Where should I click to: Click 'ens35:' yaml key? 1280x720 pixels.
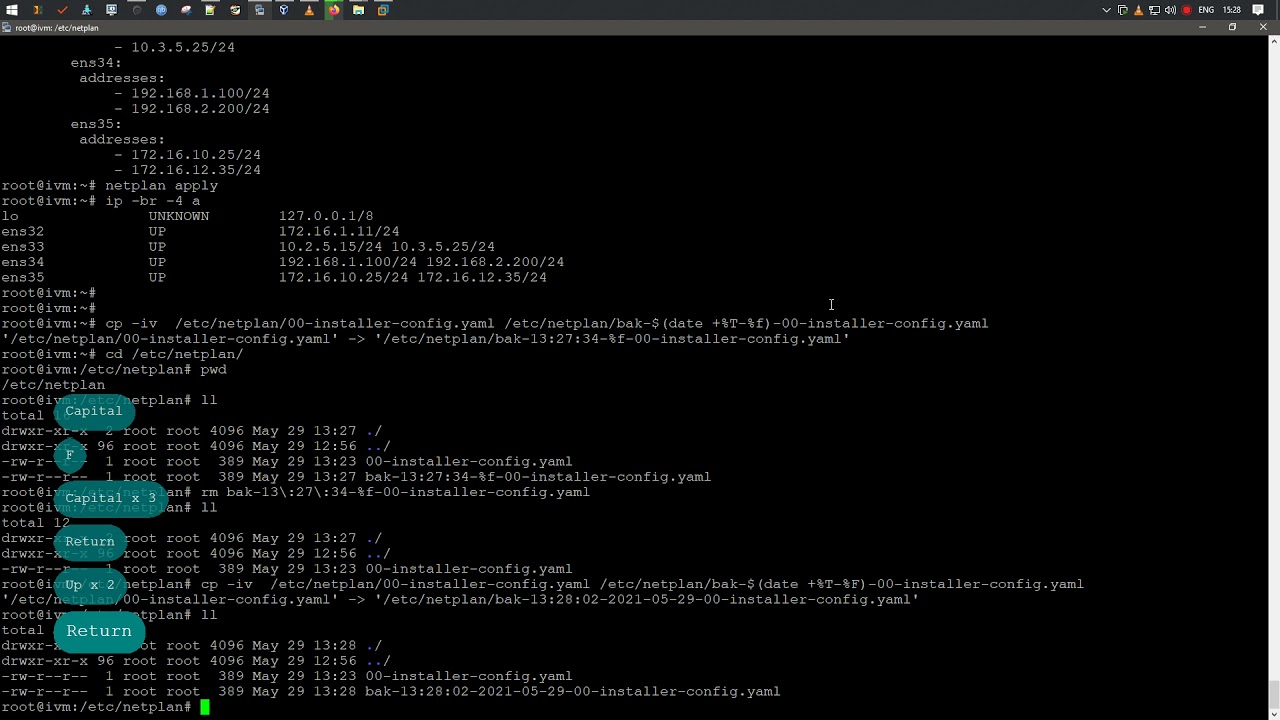click(96, 124)
